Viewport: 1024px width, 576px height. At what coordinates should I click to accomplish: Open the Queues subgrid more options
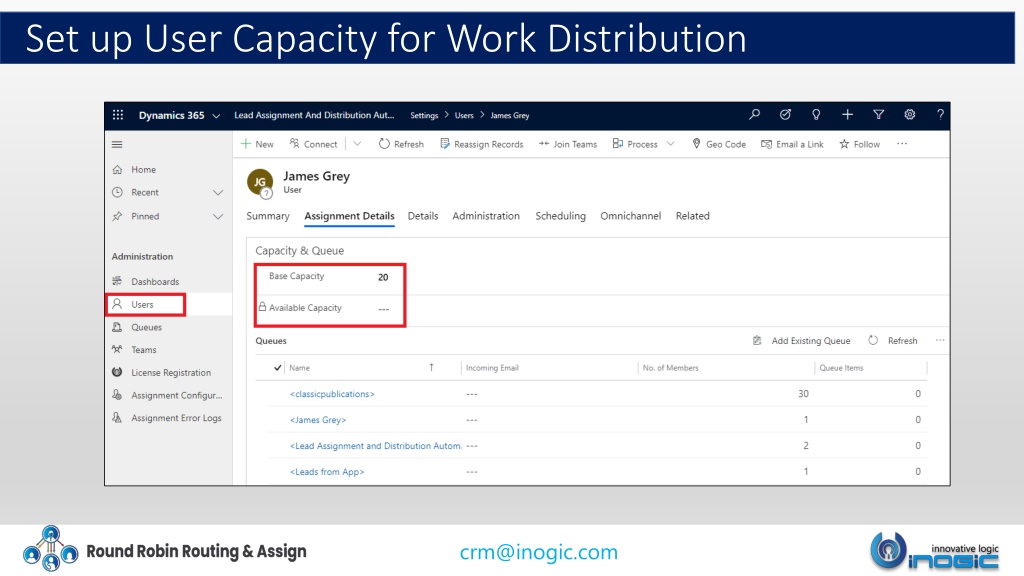(x=940, y=340)
